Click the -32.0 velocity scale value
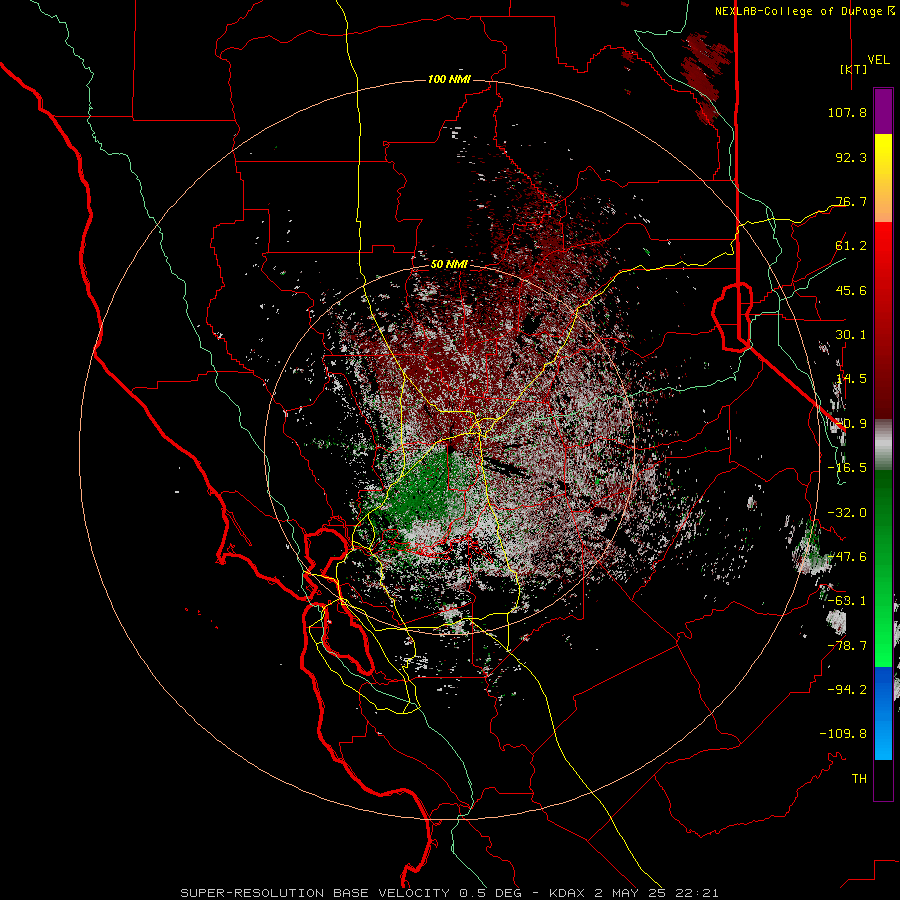This screenshot has height=900, width=900. click(x=847, y=513)
